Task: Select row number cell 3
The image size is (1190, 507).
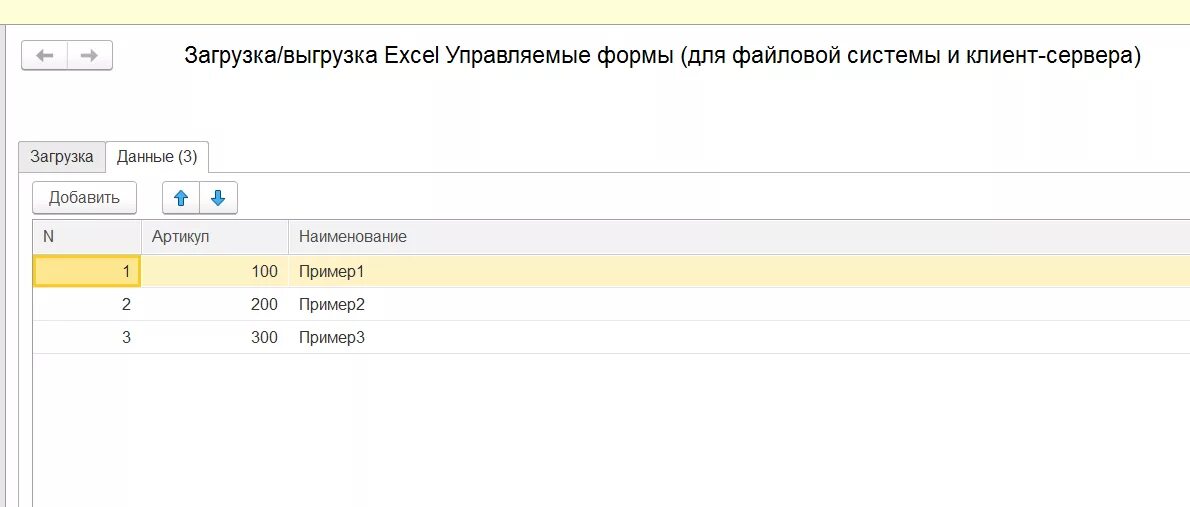Action: [87, 337]
